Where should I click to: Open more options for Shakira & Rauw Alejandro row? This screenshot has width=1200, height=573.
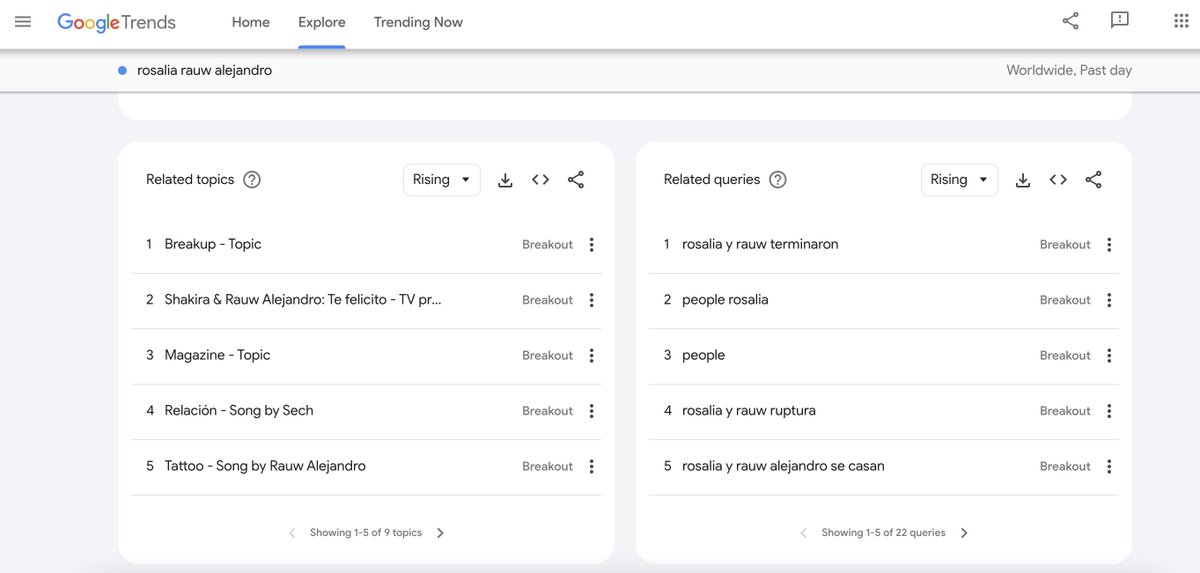click(591, 300)
